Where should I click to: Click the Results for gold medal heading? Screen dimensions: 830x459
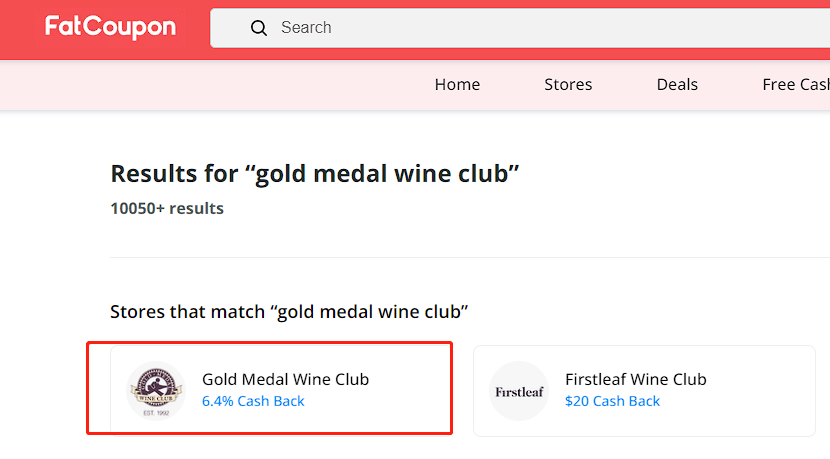(x=314, y=174)
